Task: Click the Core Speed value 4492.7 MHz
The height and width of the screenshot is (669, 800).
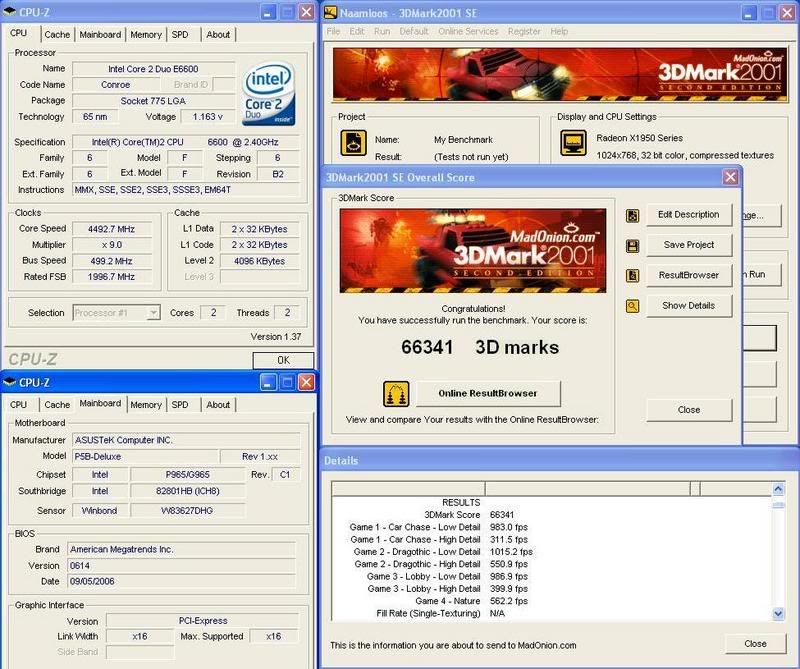Action: coord(112,229)
